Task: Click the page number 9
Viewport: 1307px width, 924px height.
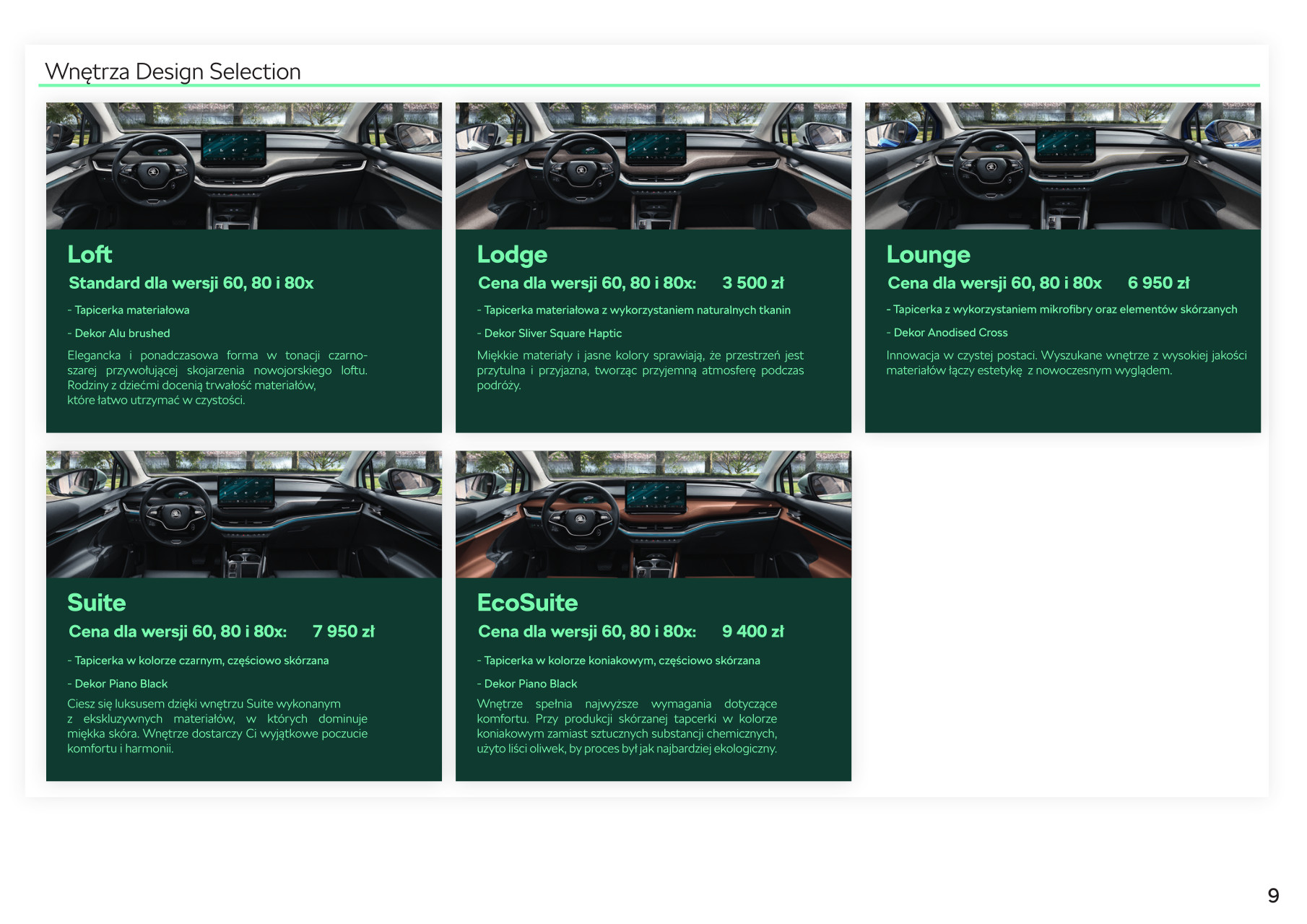Action: (1273, 896)
